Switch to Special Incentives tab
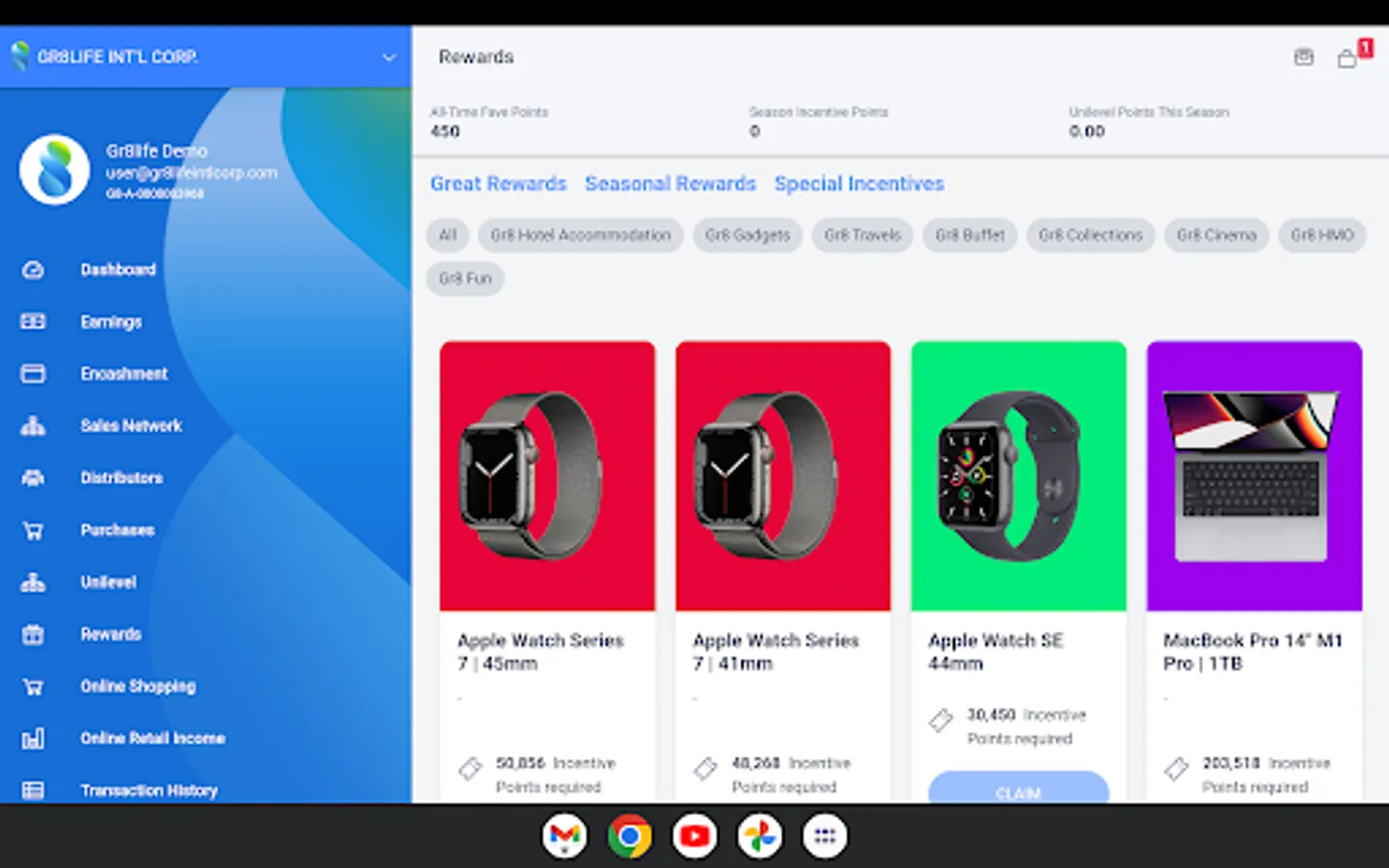This screenshot has width=1389, height=868. pyautogui.click(x=859, y=183)
